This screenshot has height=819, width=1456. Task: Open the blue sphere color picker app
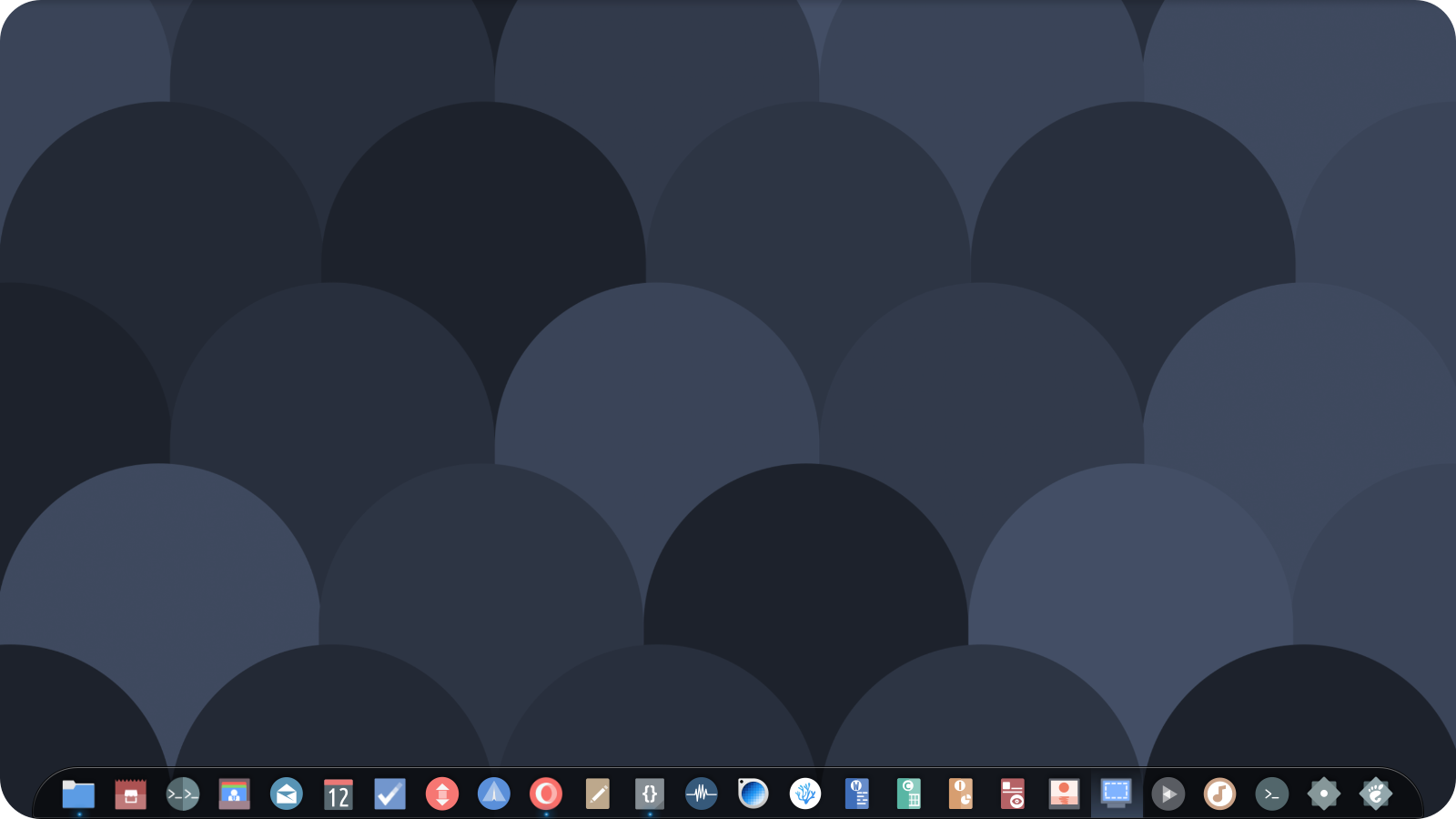click(x=753, y=794)
